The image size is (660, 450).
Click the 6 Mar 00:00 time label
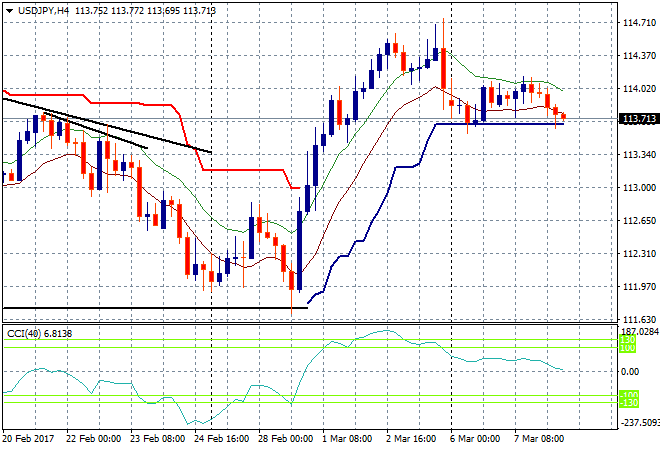click(x=475, y=439)
